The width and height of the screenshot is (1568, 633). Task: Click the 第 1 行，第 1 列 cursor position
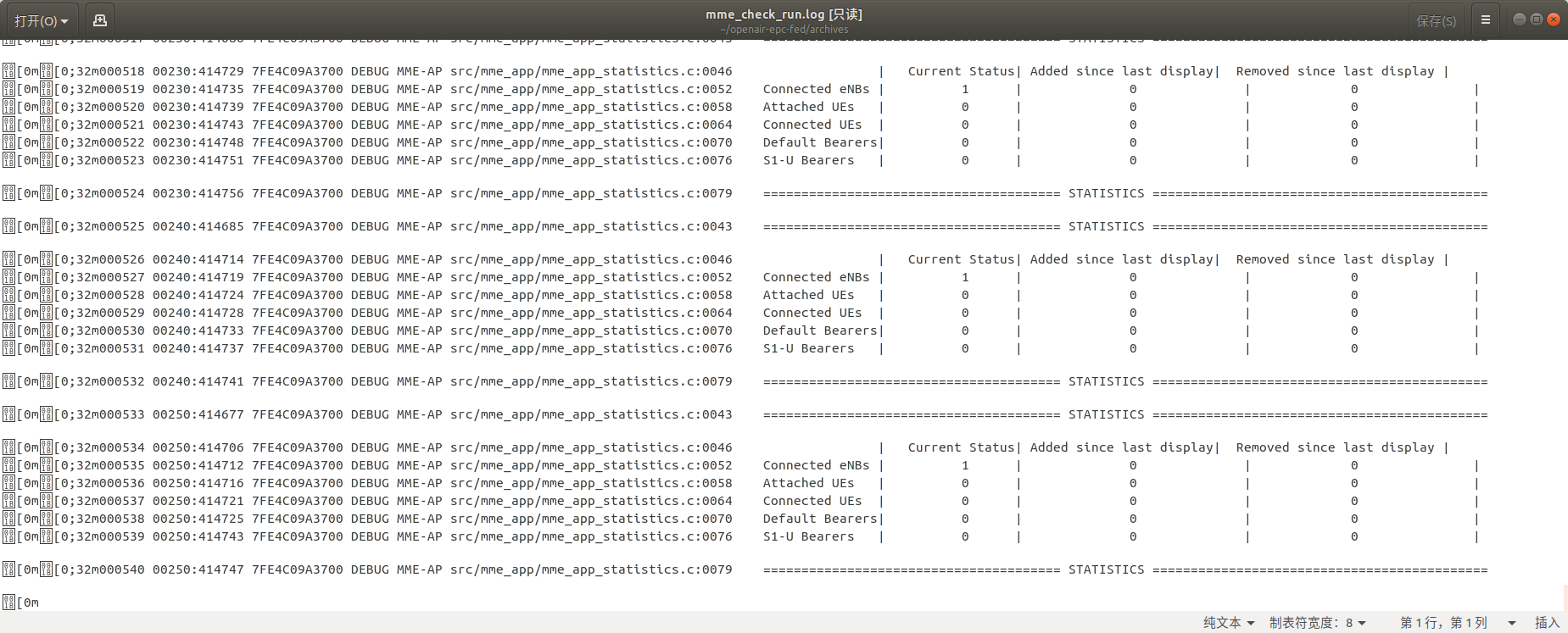[1443, 623]
